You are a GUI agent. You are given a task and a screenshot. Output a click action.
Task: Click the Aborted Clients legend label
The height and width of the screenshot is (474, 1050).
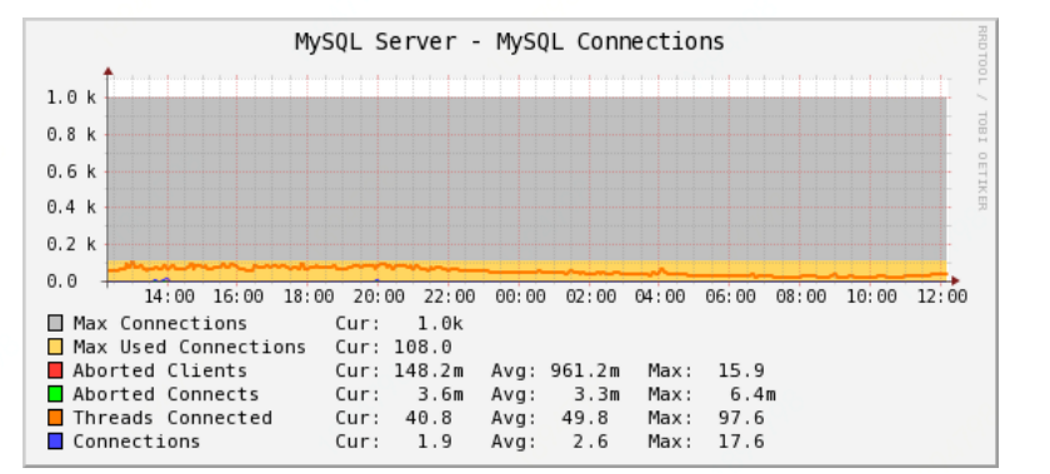pyautogui.click(x=160, y=371)
